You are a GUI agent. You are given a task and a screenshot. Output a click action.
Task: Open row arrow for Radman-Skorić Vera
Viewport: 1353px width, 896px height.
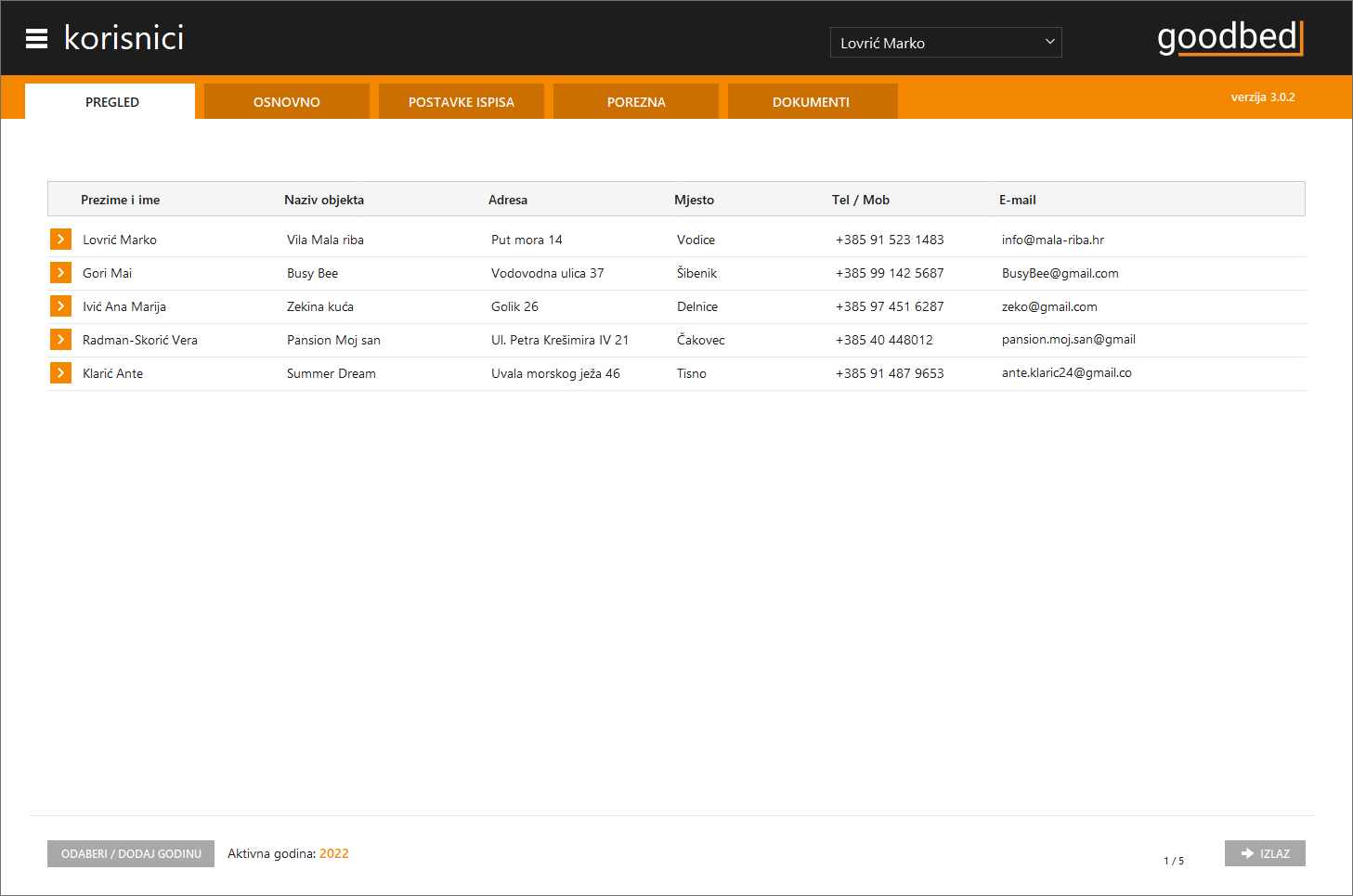coord(60,340)
